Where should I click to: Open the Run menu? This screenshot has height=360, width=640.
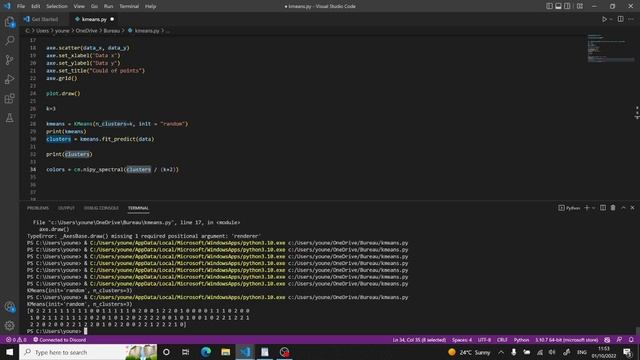pos(108,6)
